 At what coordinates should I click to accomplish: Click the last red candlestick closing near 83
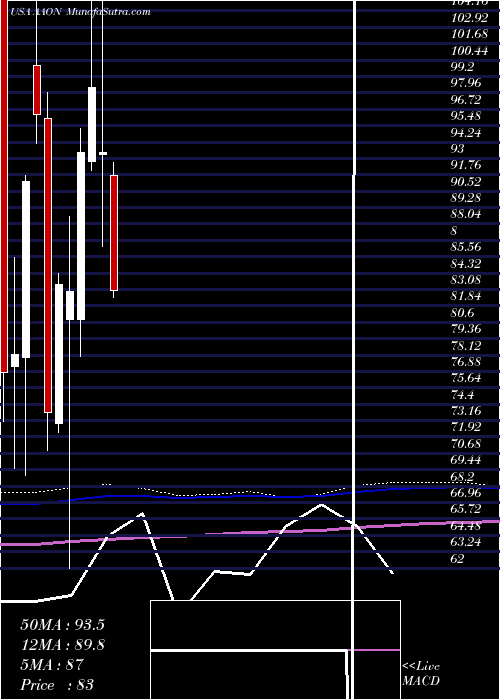[x=114, y=233]
